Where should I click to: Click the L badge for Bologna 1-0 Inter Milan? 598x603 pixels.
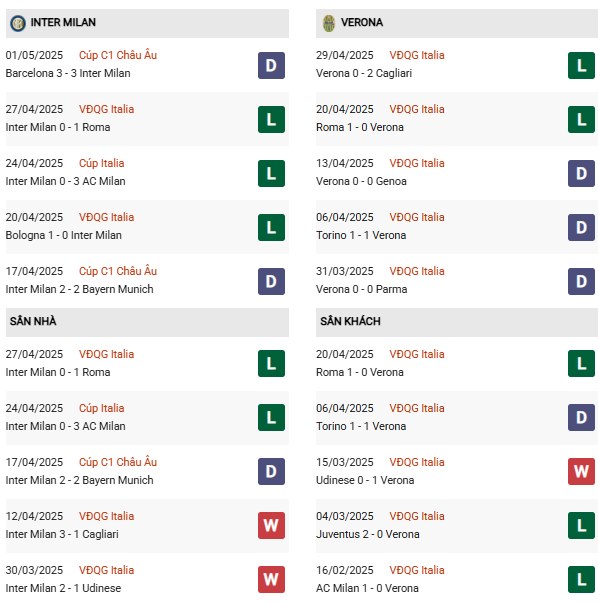(x=271, y=227)
